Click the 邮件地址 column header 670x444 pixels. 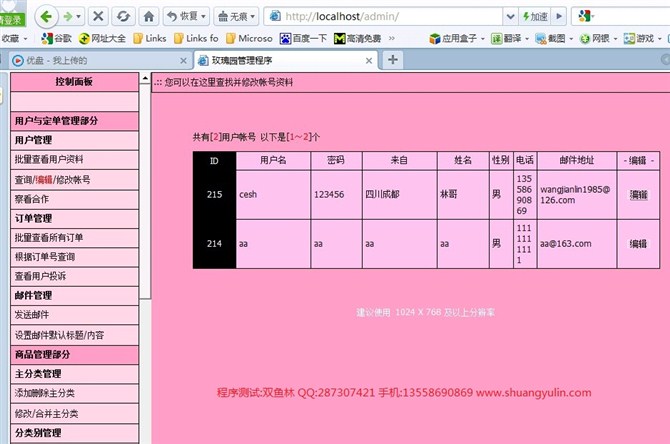click(x=577, y=161)
